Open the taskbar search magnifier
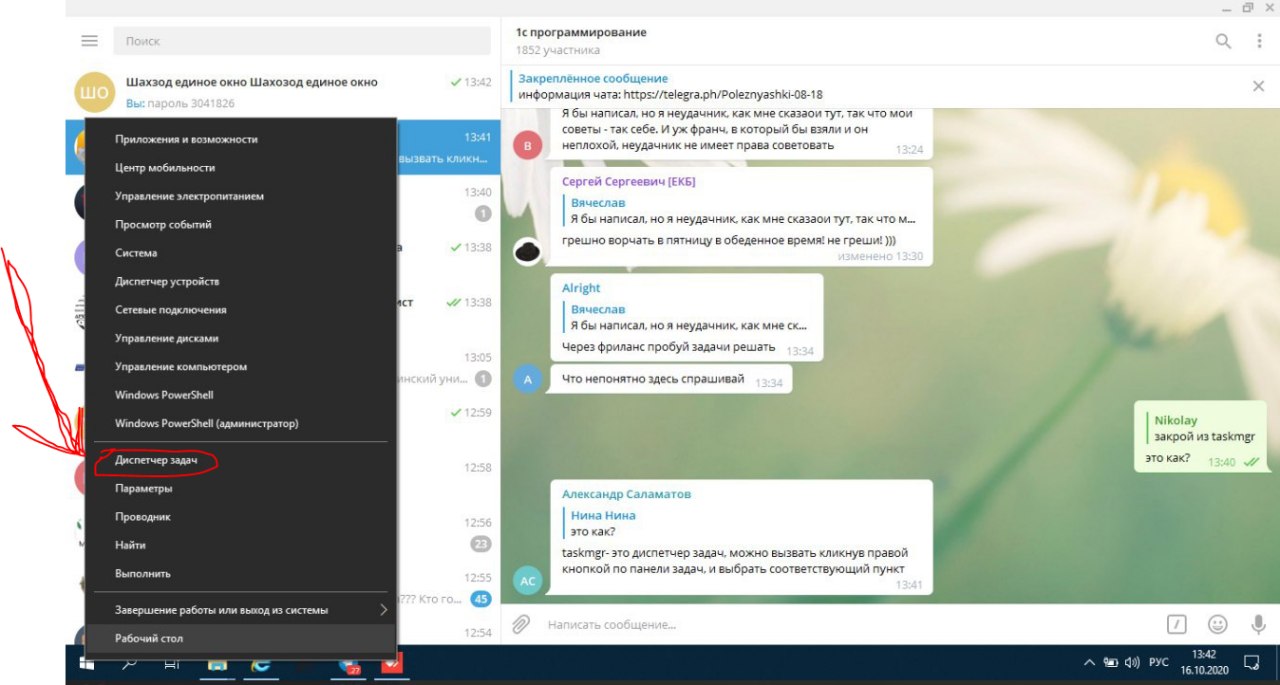Screen dimensions: 1280x685 (129, 664)
